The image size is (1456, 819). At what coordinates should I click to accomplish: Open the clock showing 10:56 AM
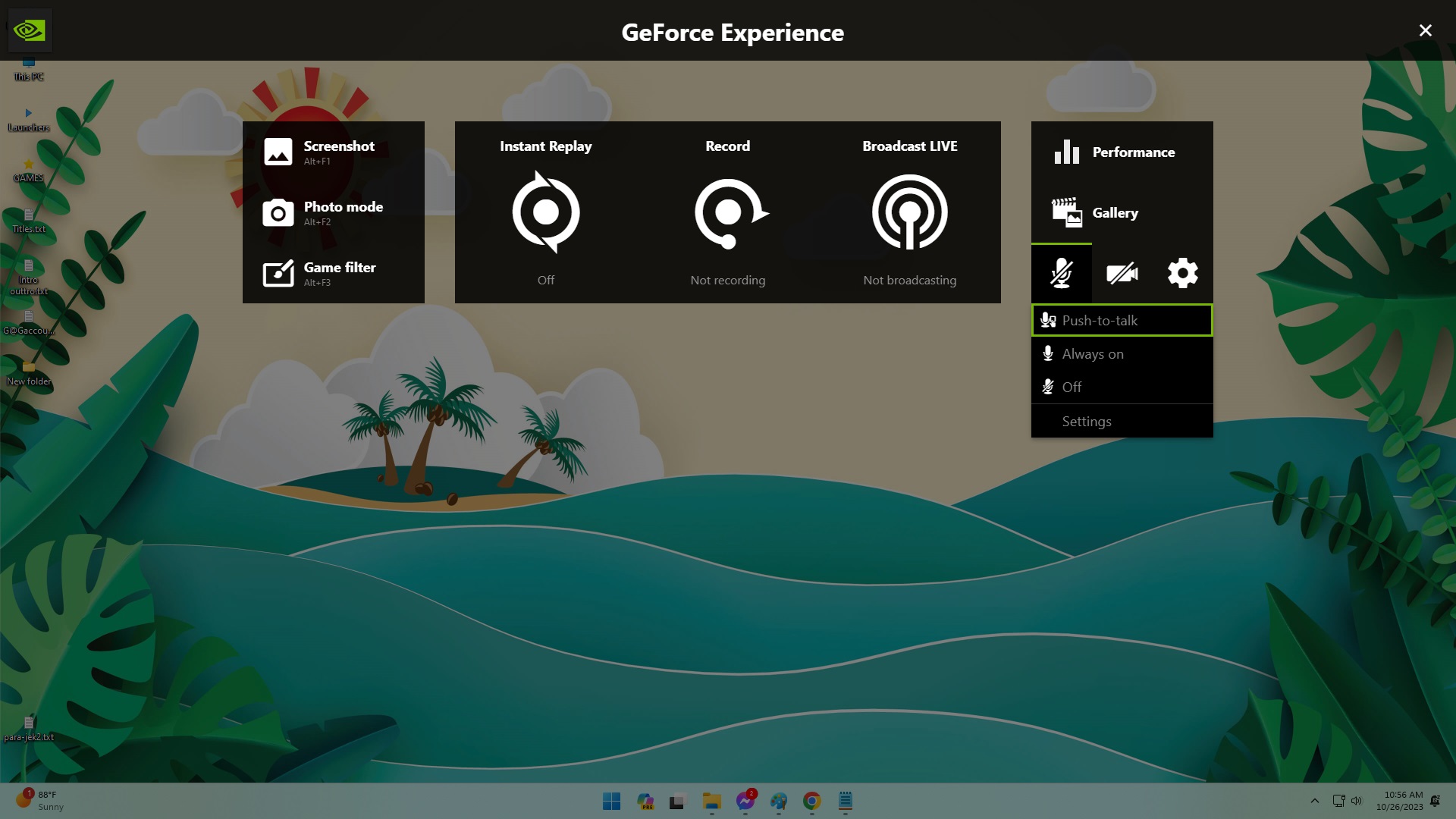1400,801
